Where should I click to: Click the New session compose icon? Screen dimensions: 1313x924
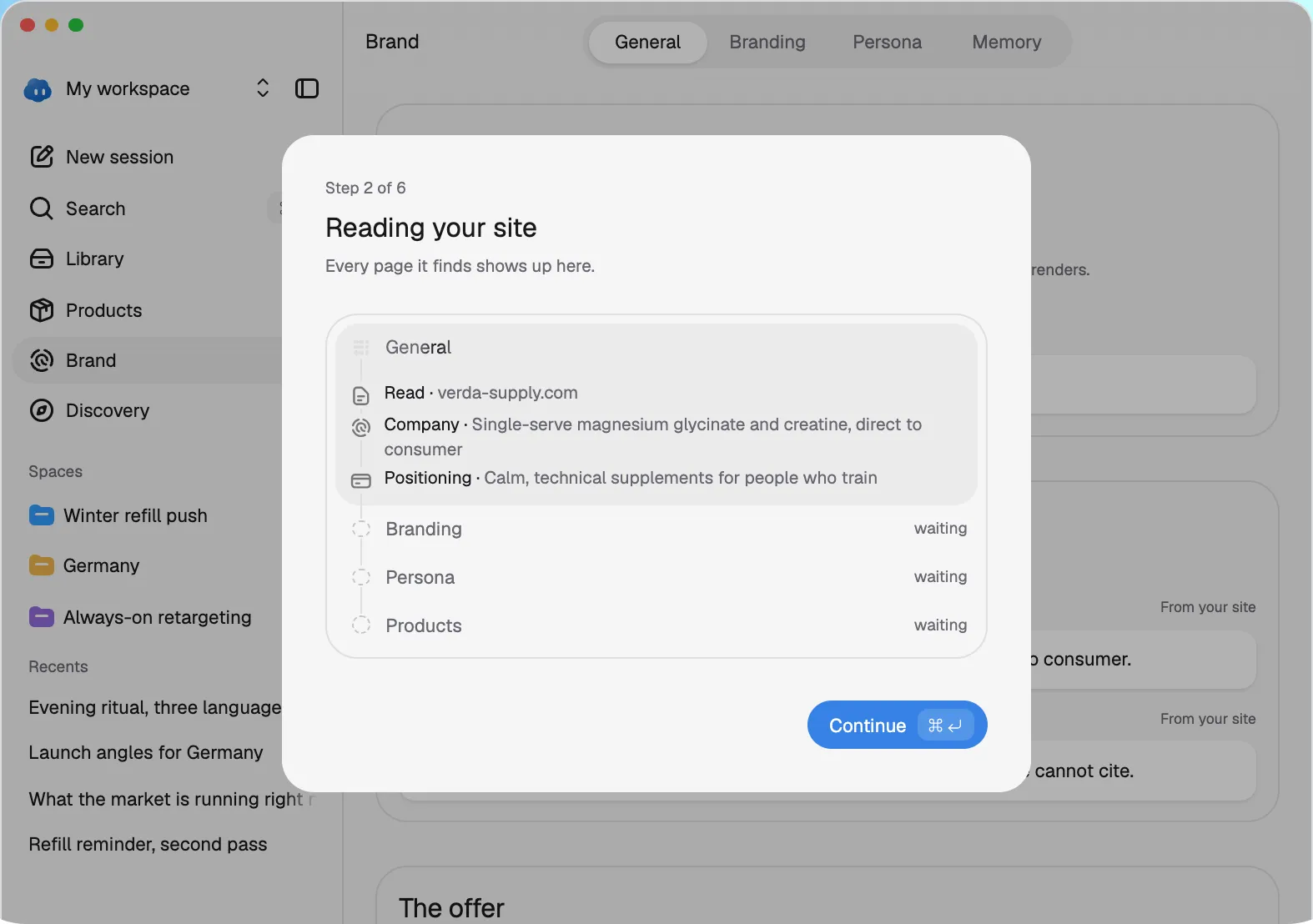point(42,157)
